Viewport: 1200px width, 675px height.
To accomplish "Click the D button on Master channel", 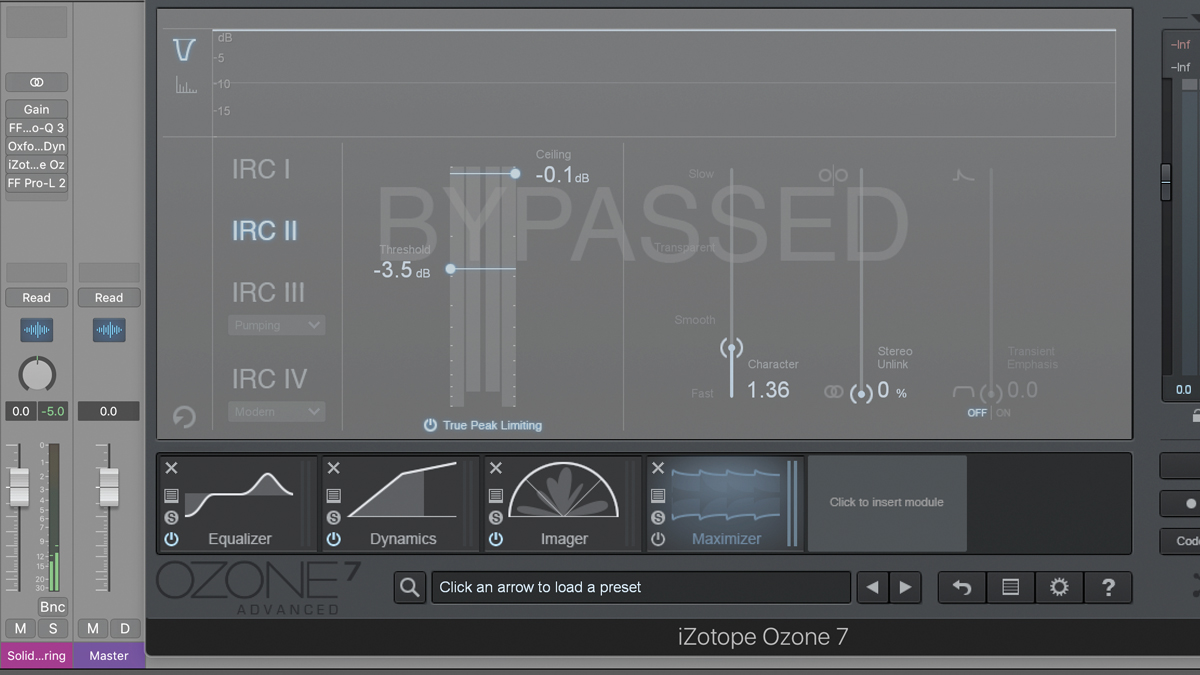I will click(x=125, y=628).
